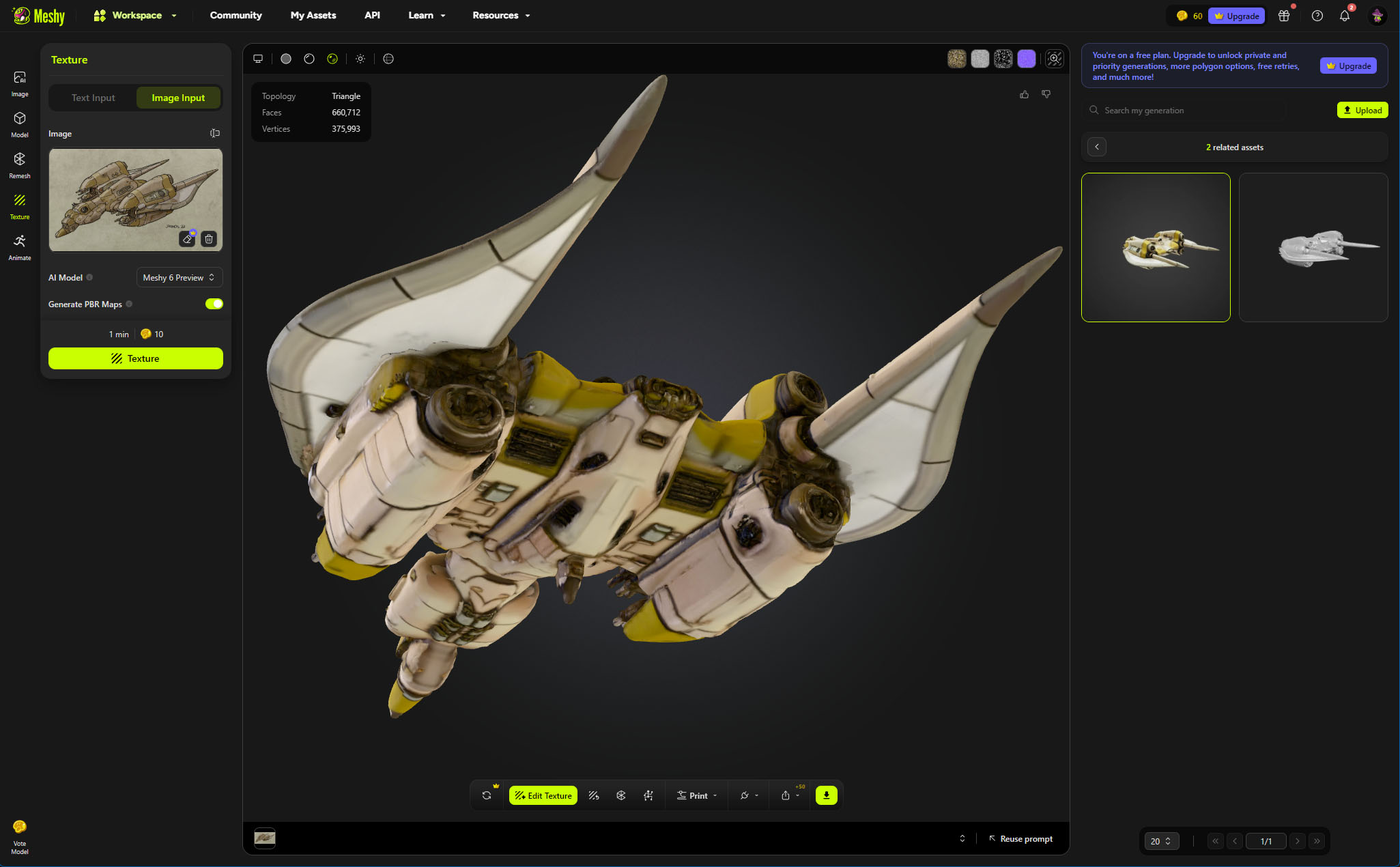Click the Edit Texture button
This screenshot has height=867, width=1400.
[x=543, y=795]
